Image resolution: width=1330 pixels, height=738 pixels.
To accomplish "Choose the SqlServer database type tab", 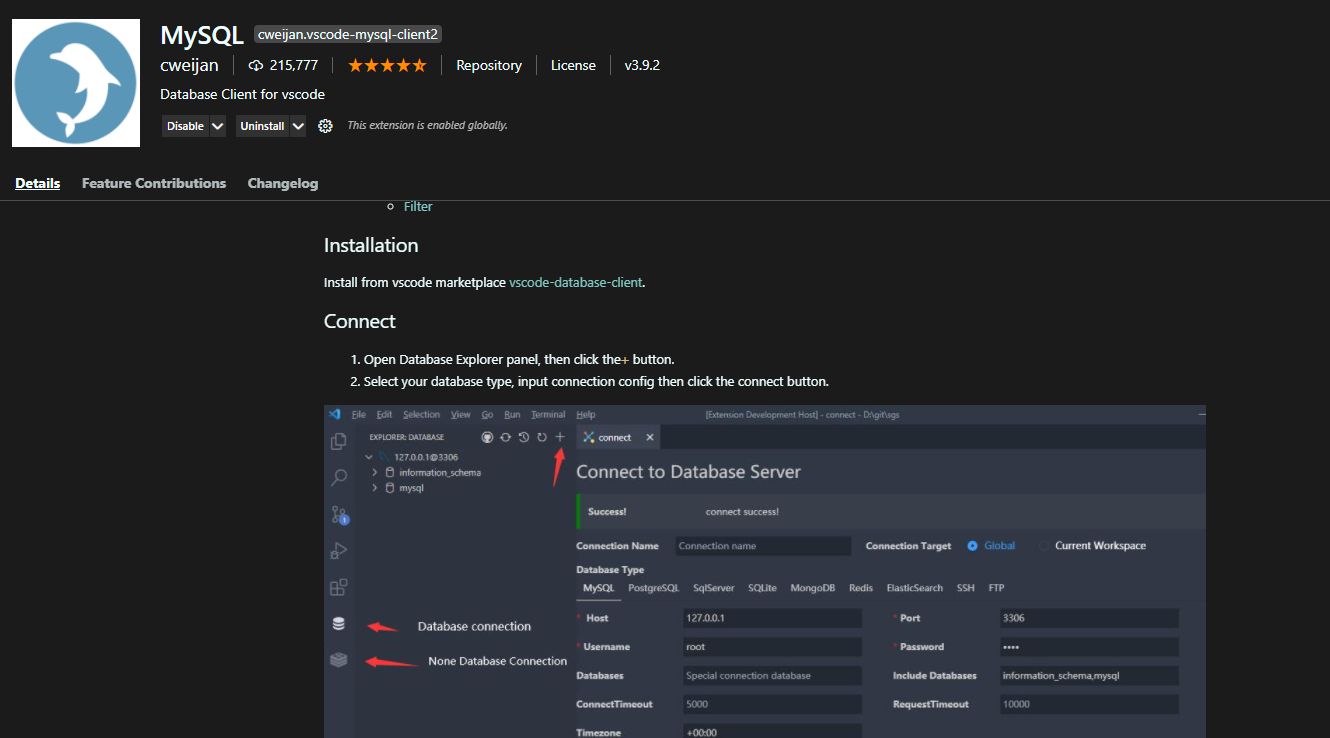I will point(714,588).
